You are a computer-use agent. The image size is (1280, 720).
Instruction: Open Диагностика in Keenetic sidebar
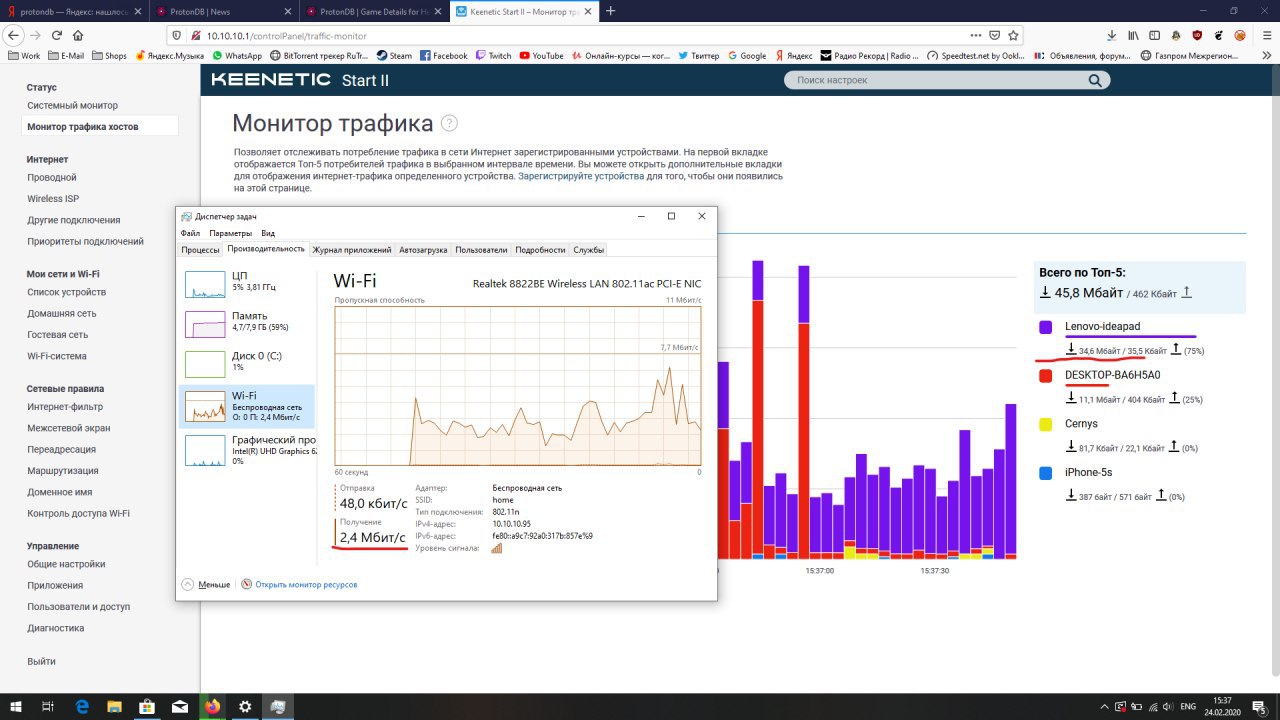[56, 628]
